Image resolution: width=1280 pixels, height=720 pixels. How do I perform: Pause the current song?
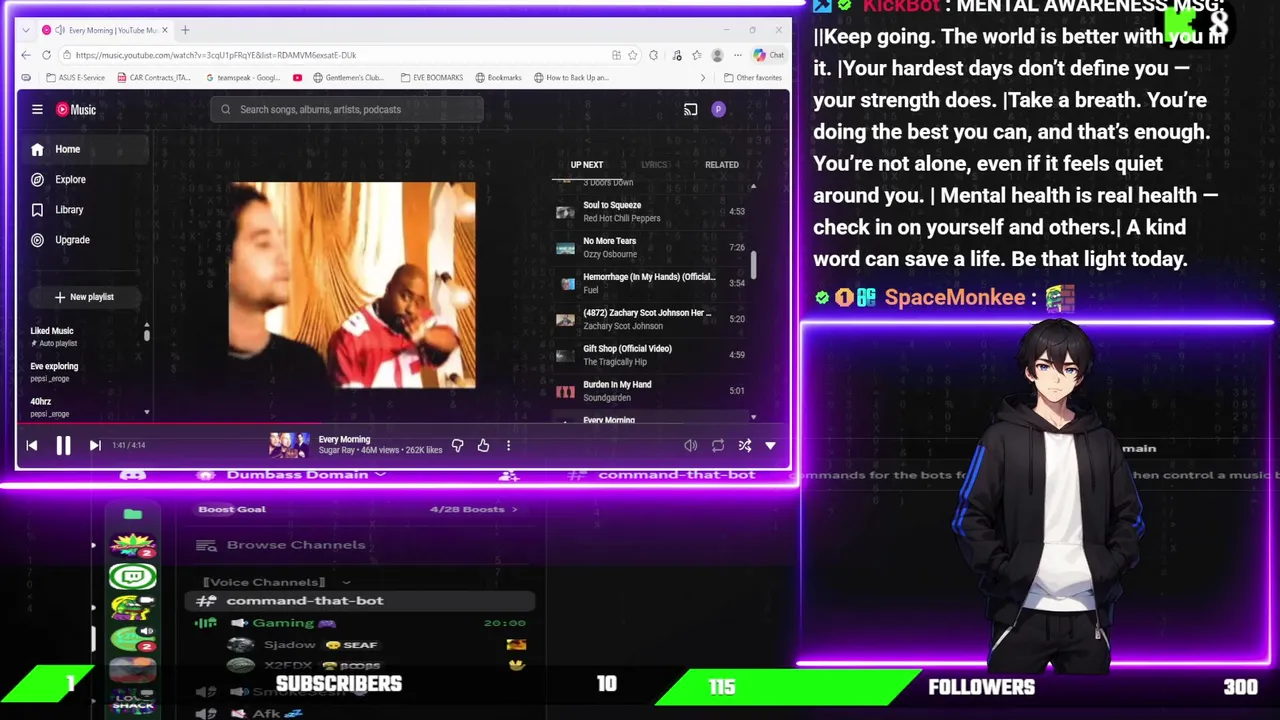pyautogui.click(x=63, y=446)
